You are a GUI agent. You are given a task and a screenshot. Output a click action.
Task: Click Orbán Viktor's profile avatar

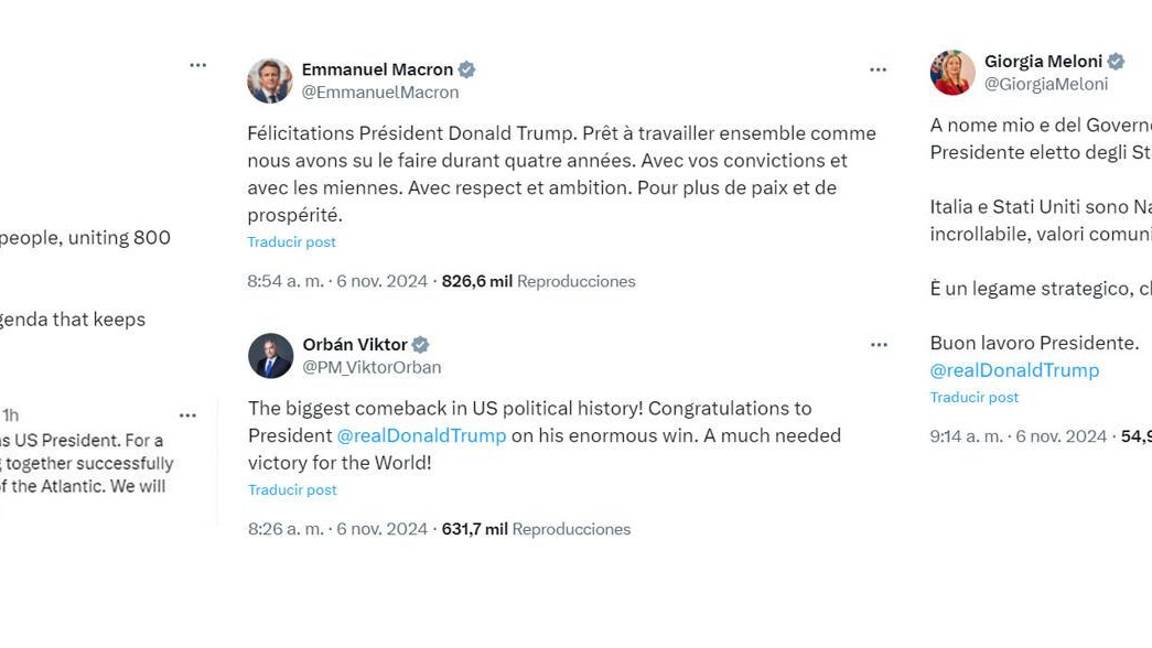point(270,354)
